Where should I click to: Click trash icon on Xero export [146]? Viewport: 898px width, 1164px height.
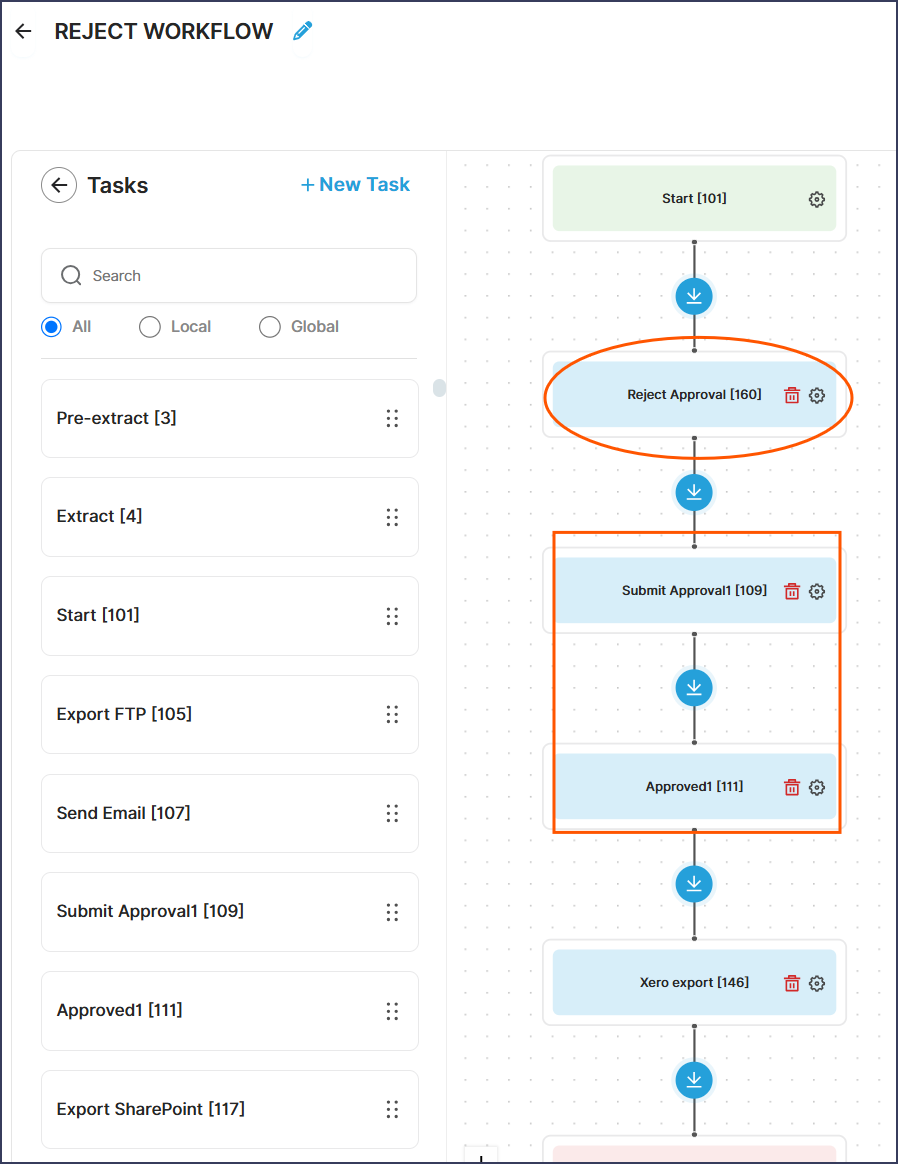click(x=792, y=983)
